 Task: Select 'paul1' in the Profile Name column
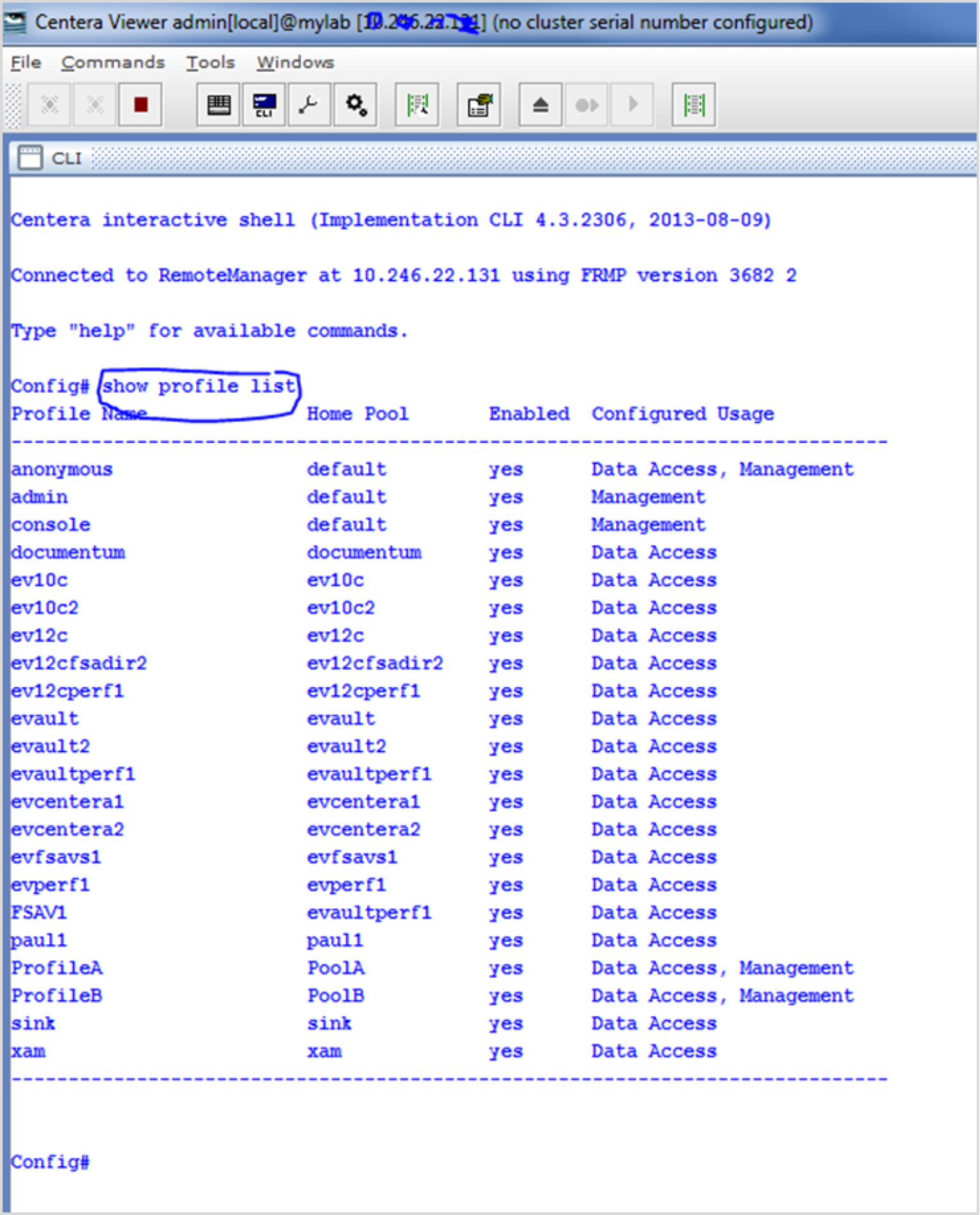pyautogui.click(x=40, y=940)
